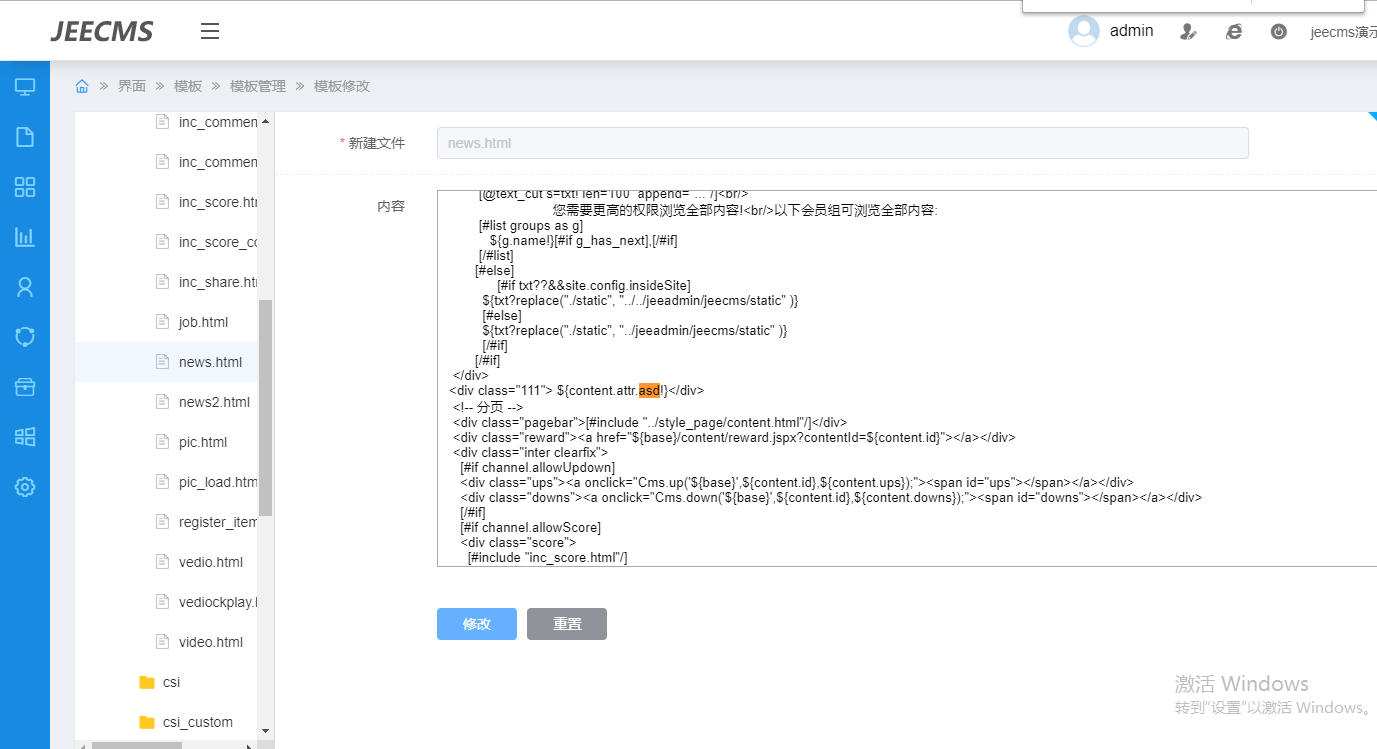The height and width of the screenshot is (749, 1377).
Task: Go to home via the breadcrumb house icon
Action: 82,86
